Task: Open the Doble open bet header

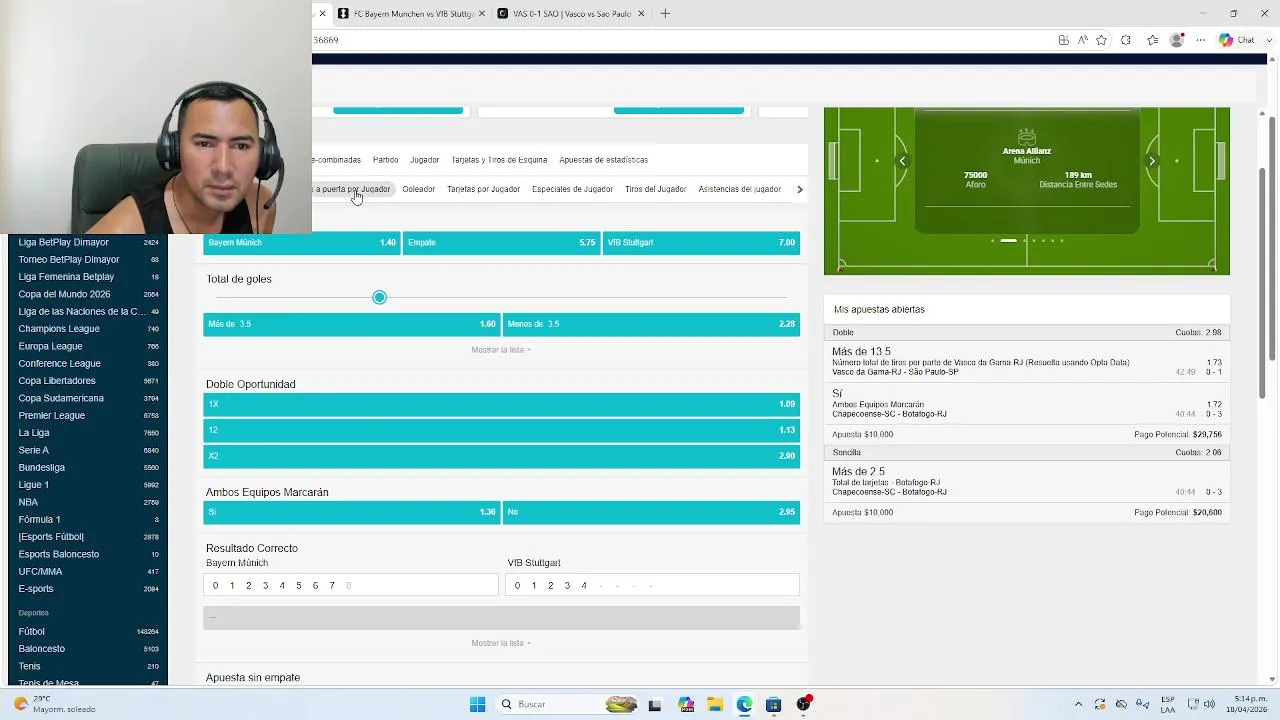Action: [x=1027, y=332]
